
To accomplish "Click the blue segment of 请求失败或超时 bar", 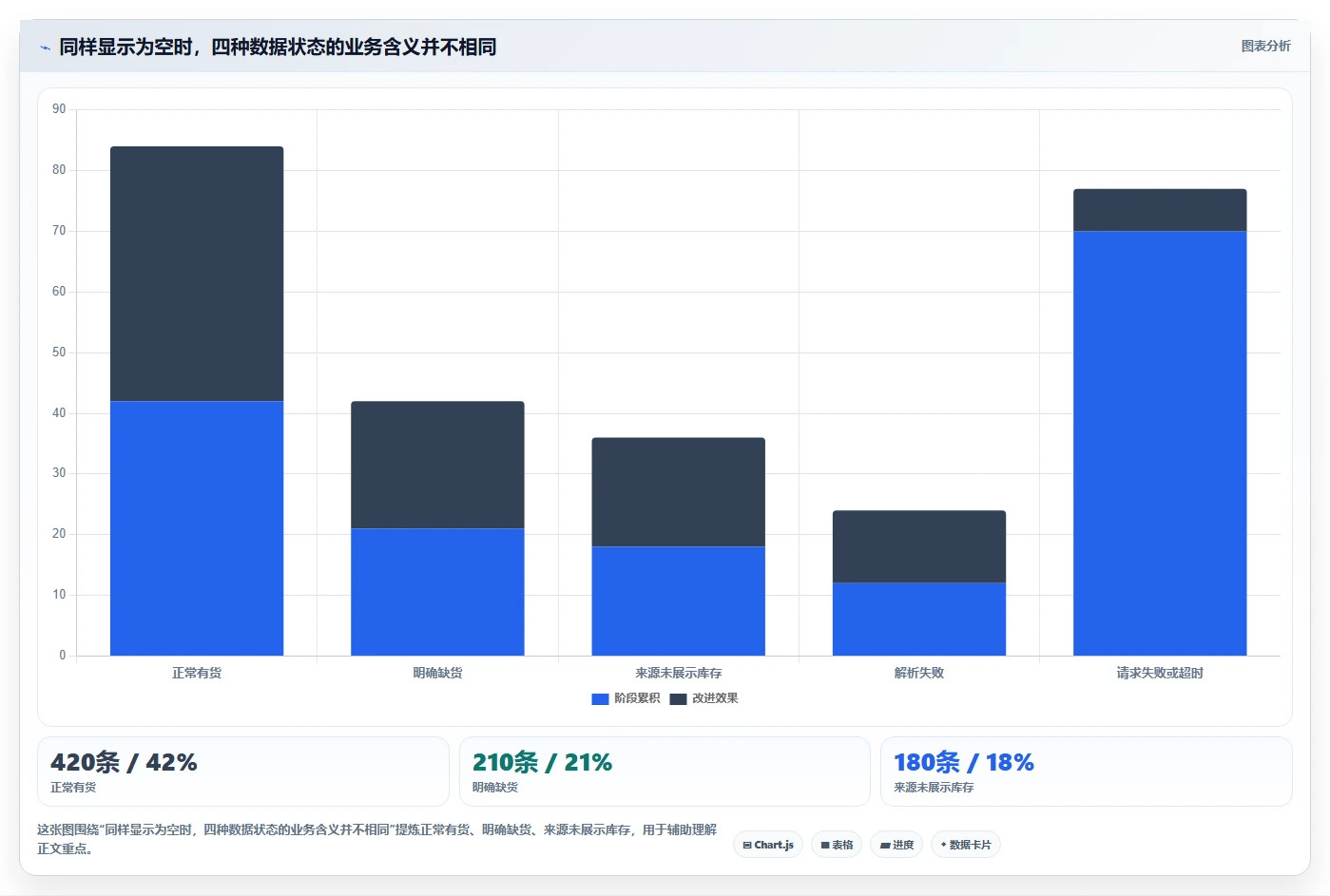I will click(x=1160, y=444).
